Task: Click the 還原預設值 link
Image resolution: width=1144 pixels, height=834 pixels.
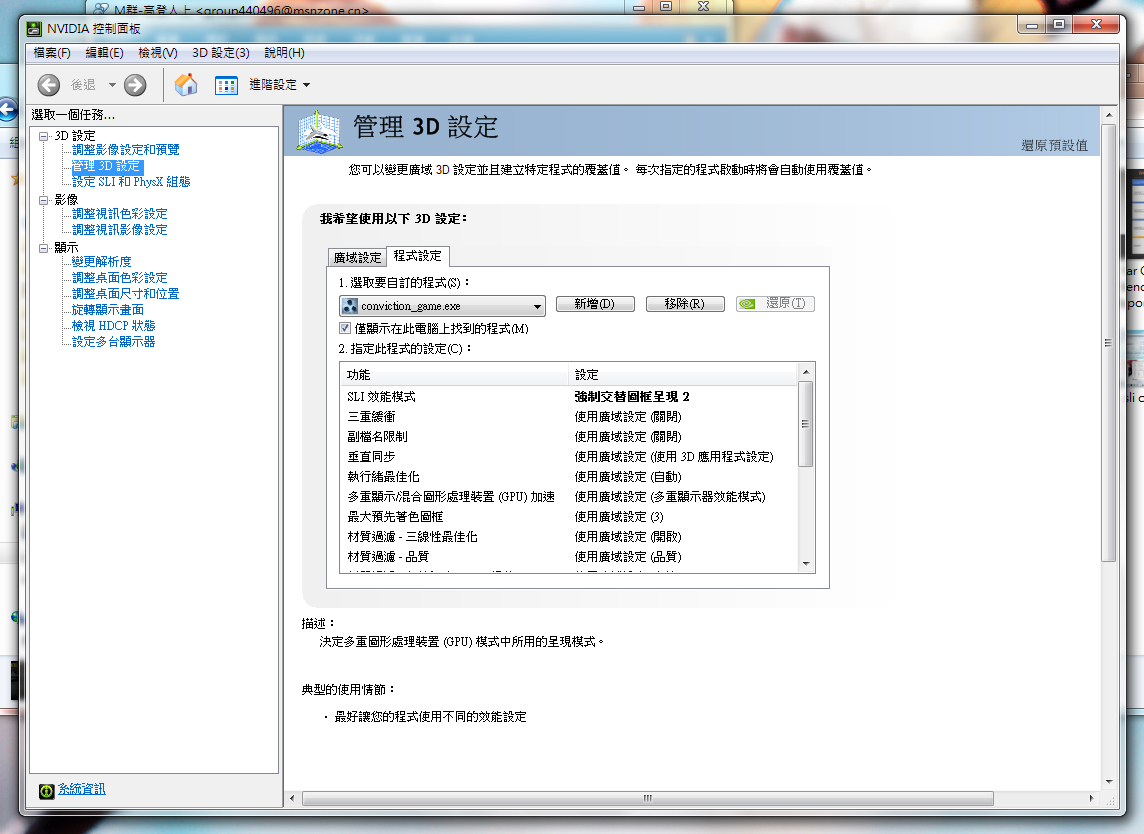Action: pos(1054,145)
